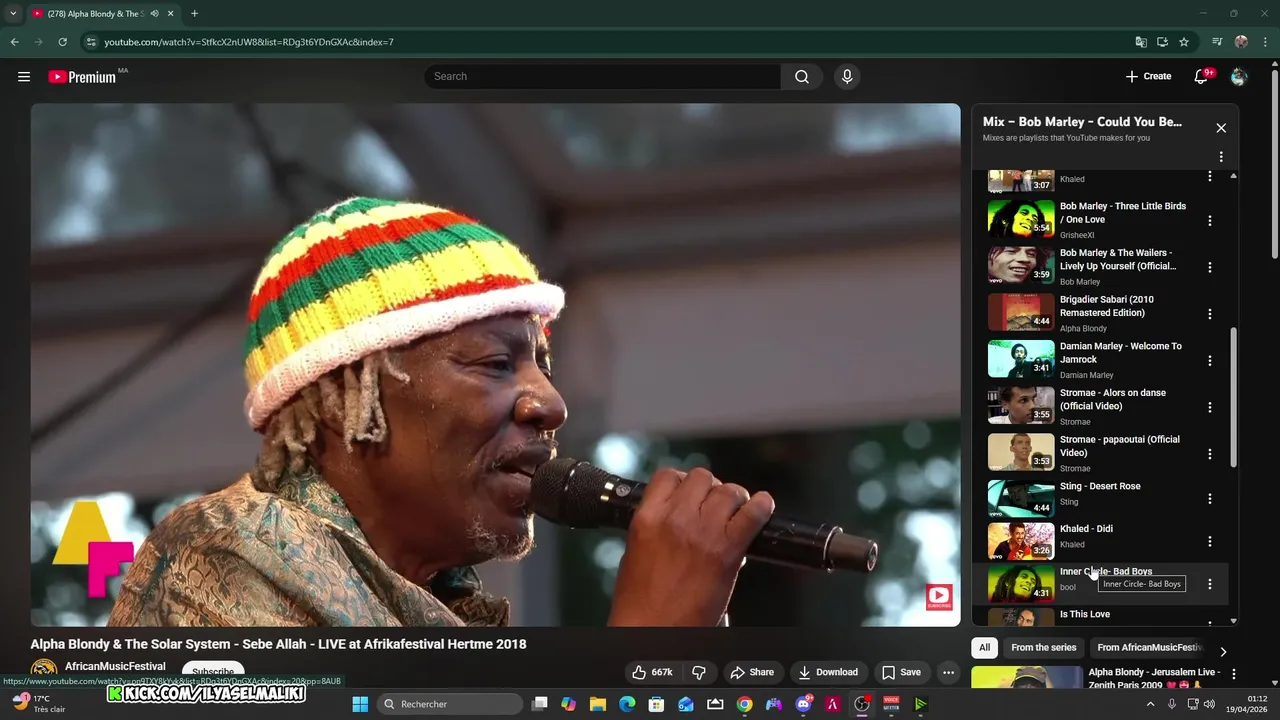Open options for Alors on danse entry
This screenshot has height=720, width=1280.
[x=1210, y=407]
